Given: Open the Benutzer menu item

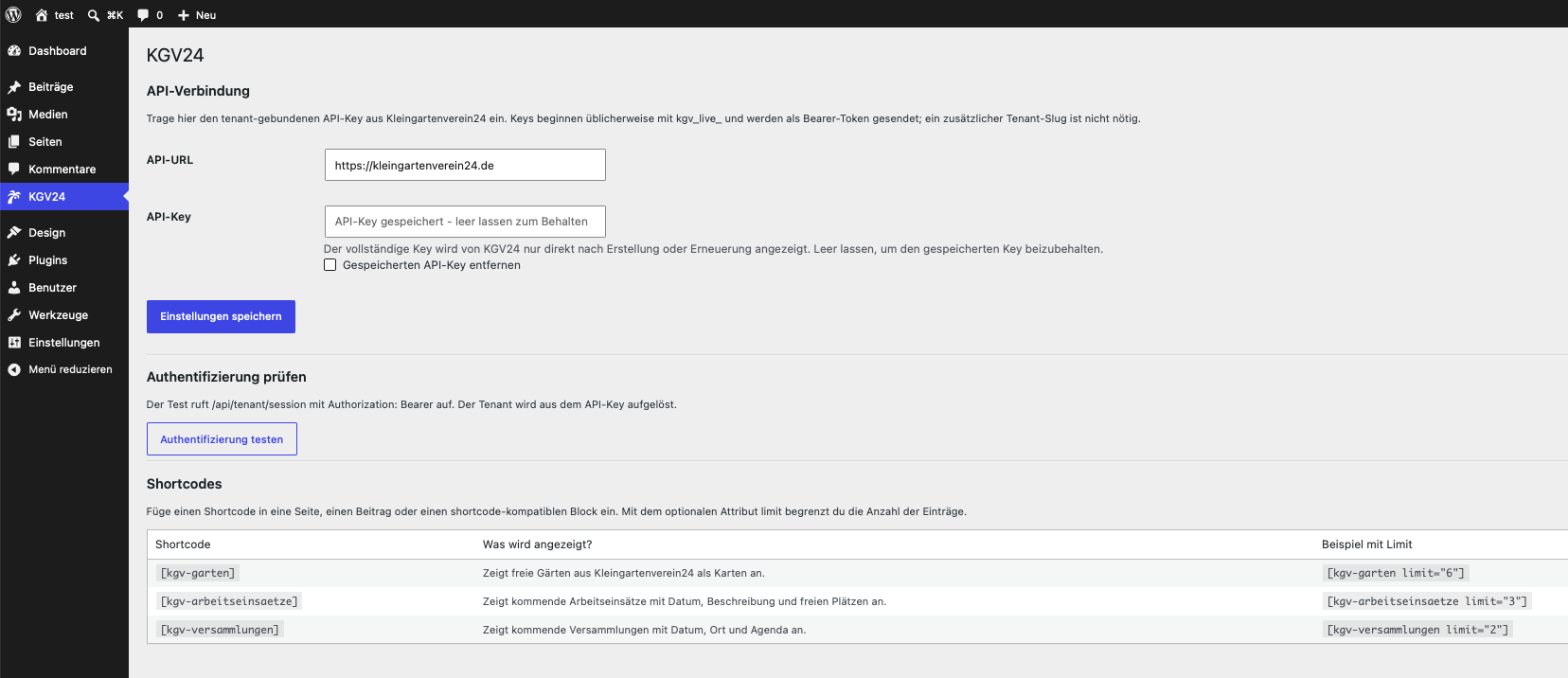Looking at the screenshot, I should pos(64,288).
